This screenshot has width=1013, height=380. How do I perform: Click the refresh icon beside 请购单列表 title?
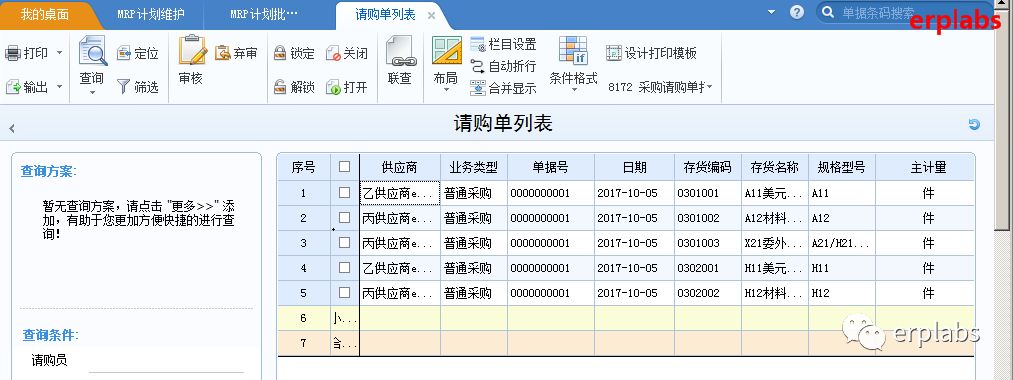coord(974,124)
